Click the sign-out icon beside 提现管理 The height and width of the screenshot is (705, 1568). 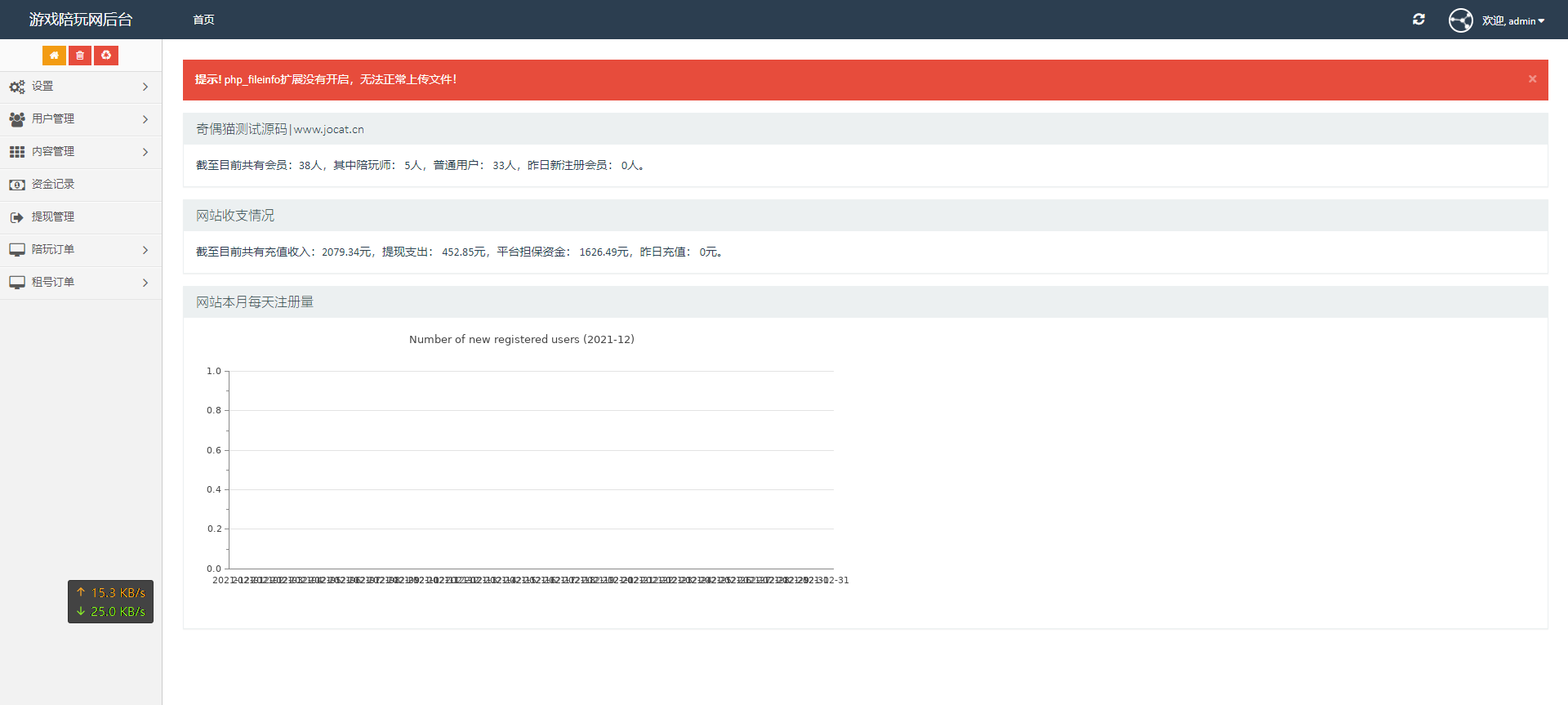[17, 217]
